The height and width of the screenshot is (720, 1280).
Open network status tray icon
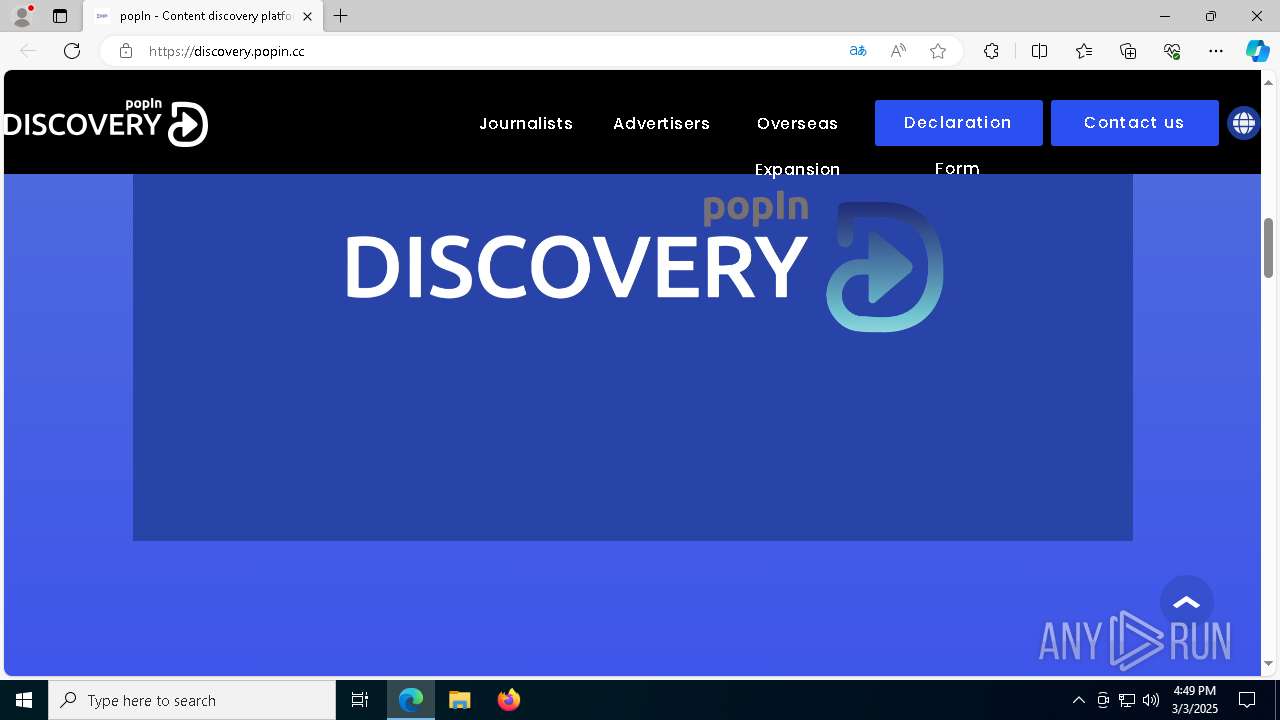[x=1127, y=700]
